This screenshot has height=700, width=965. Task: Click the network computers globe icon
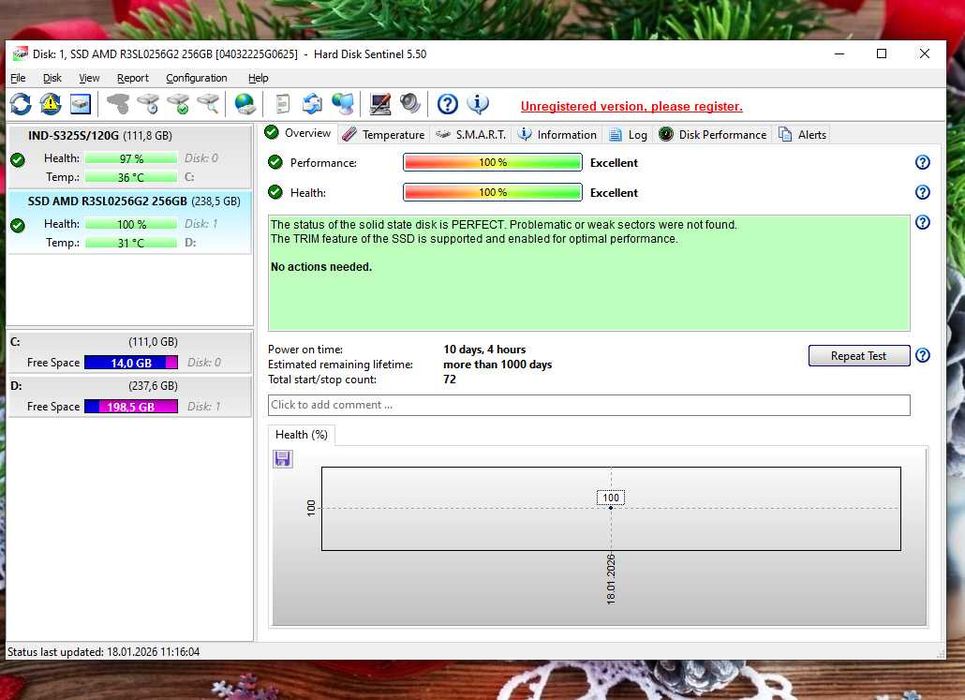click(x=343, y=104)
